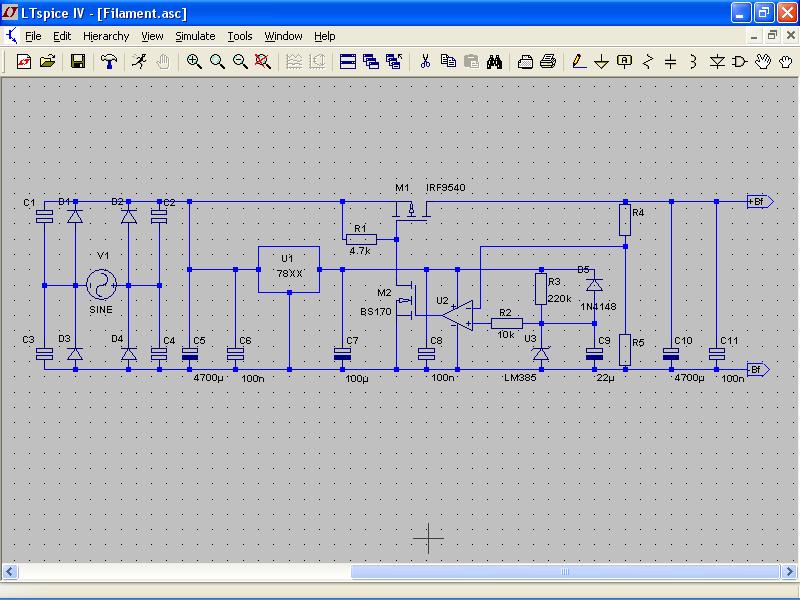The width and height of the screenshot is (800, 600).
Task: Open the Tools menu
Action: click(x=240, y=36)
